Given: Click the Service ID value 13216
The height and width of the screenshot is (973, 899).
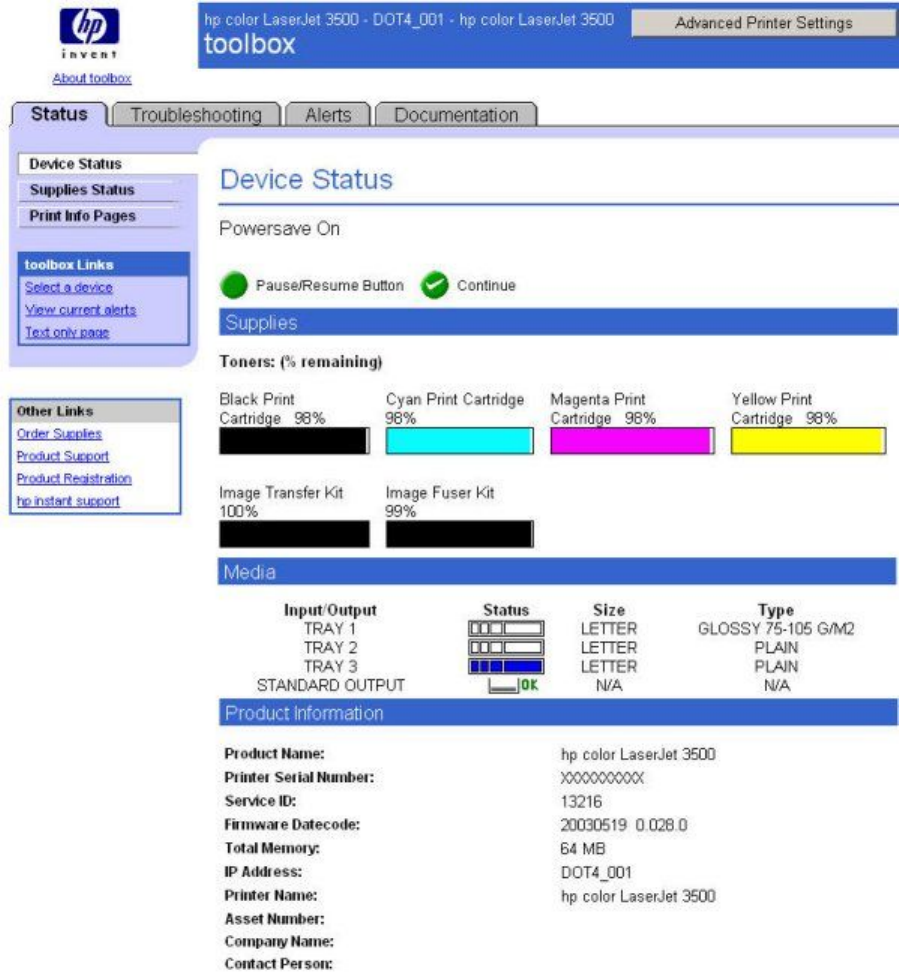Looking at the screenshot, I should pyautogui.click(x=581, y=801).
